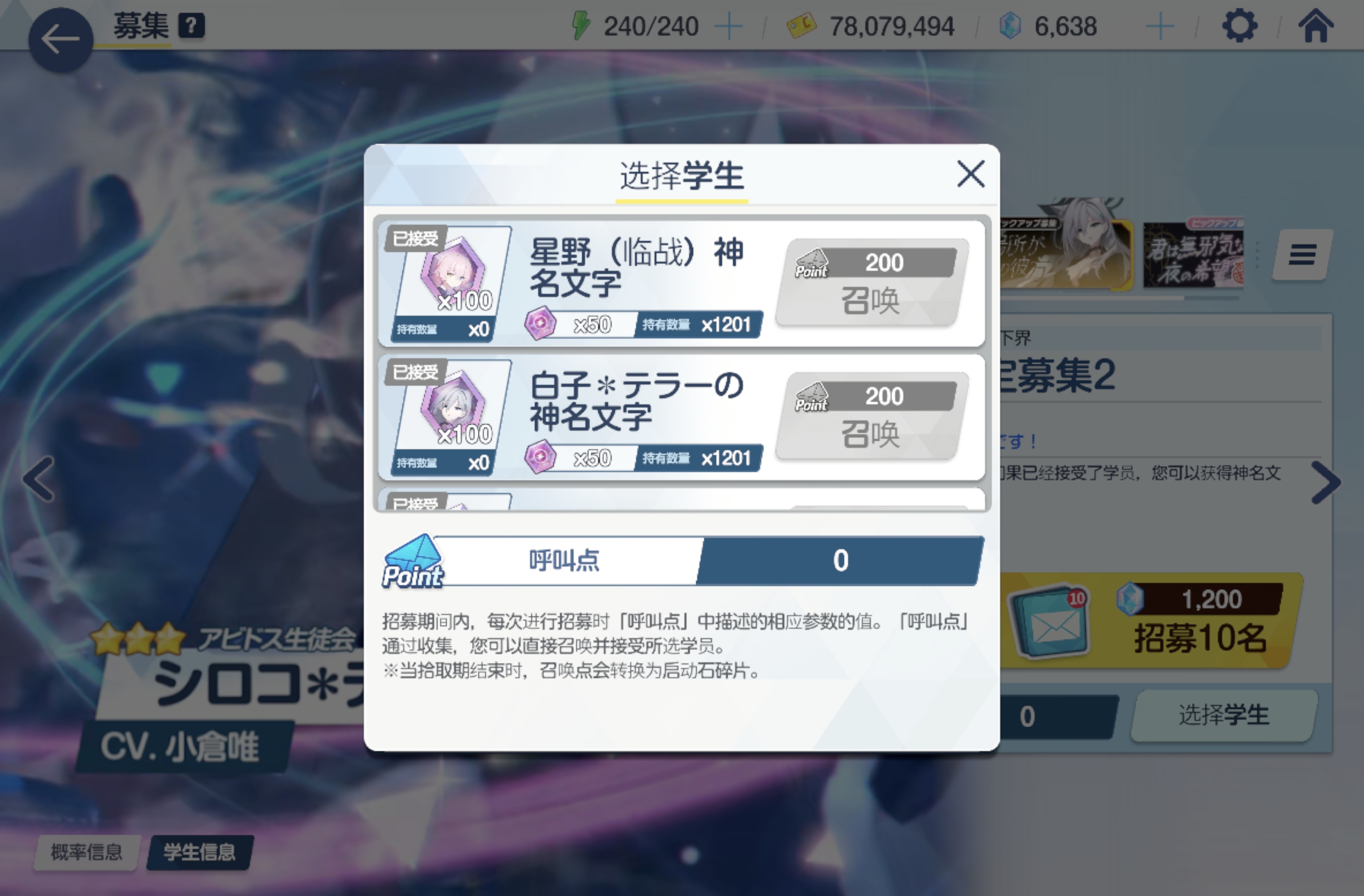Close the 选择学生 dialog
This screenshot has height=896, width=1364.
click(x=971, y=173)
